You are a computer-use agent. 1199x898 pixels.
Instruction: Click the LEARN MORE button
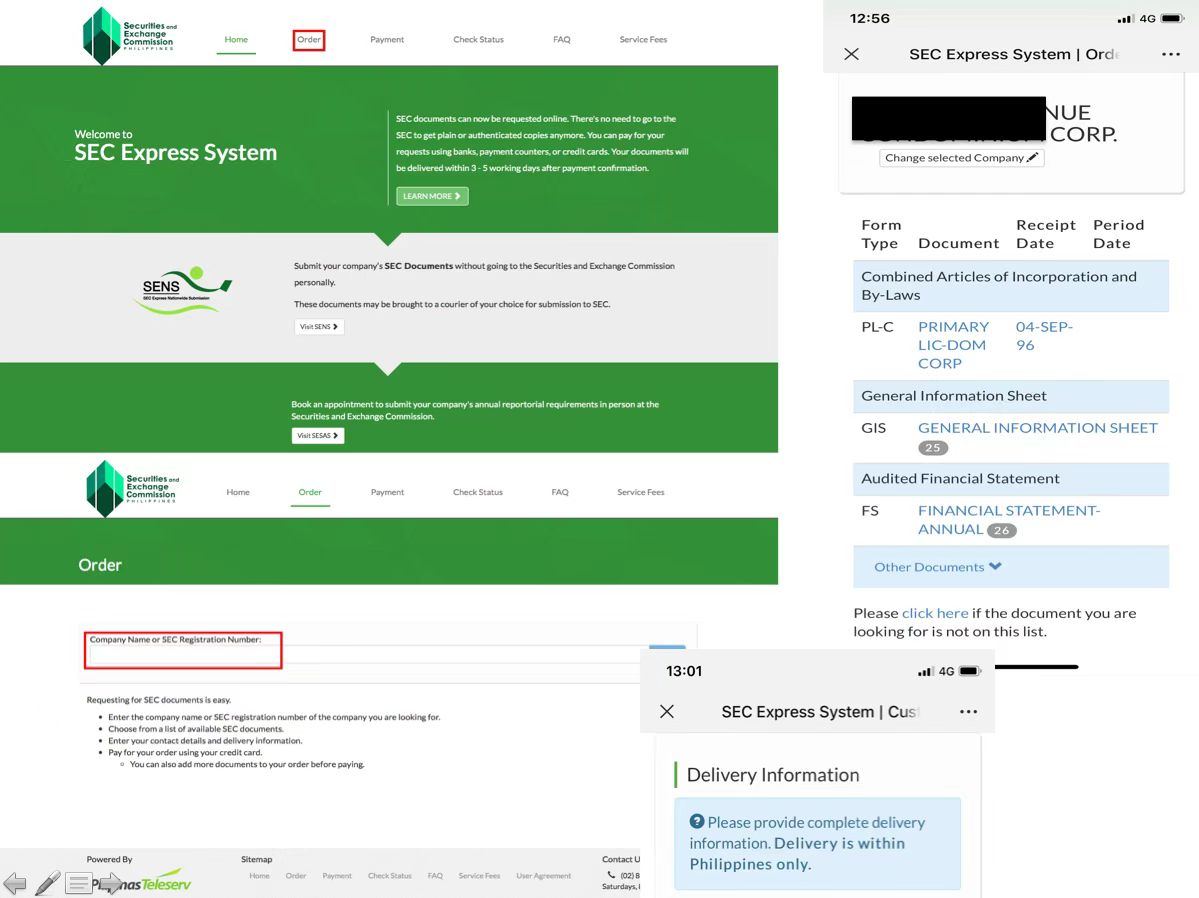[432, 196]
